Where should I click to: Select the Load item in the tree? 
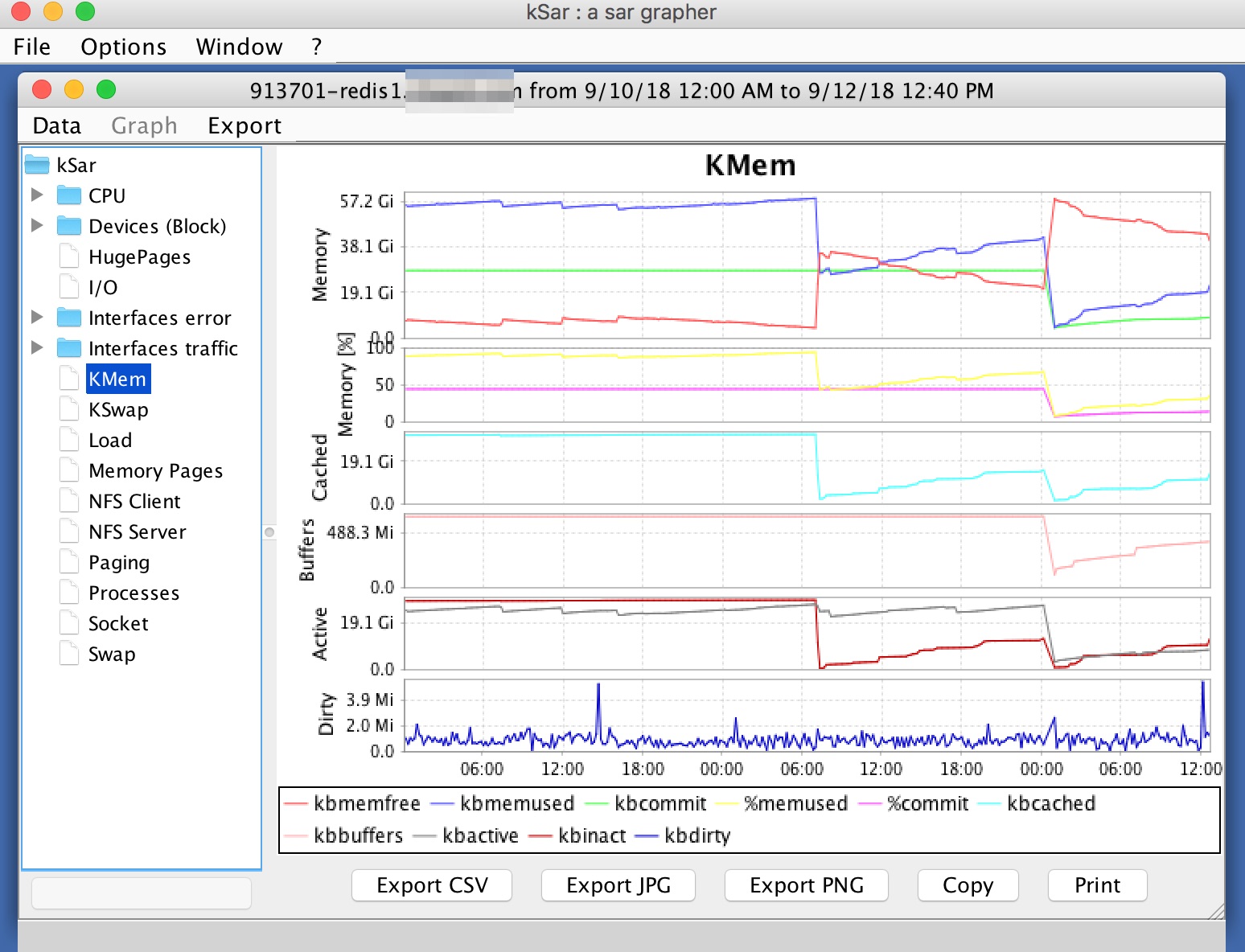(x=110, y=440)
